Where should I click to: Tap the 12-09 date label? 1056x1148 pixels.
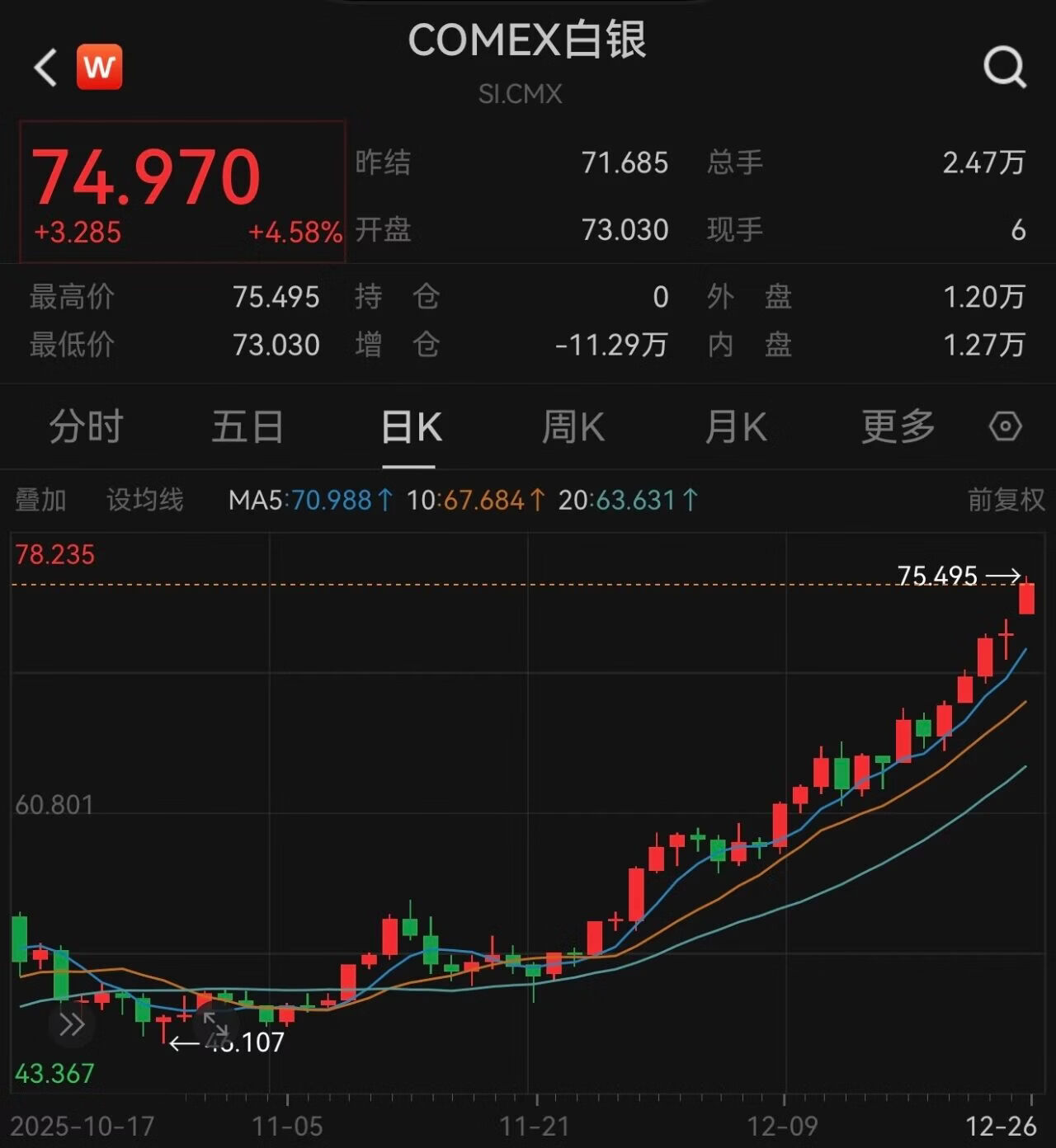tap(782, 1126)
